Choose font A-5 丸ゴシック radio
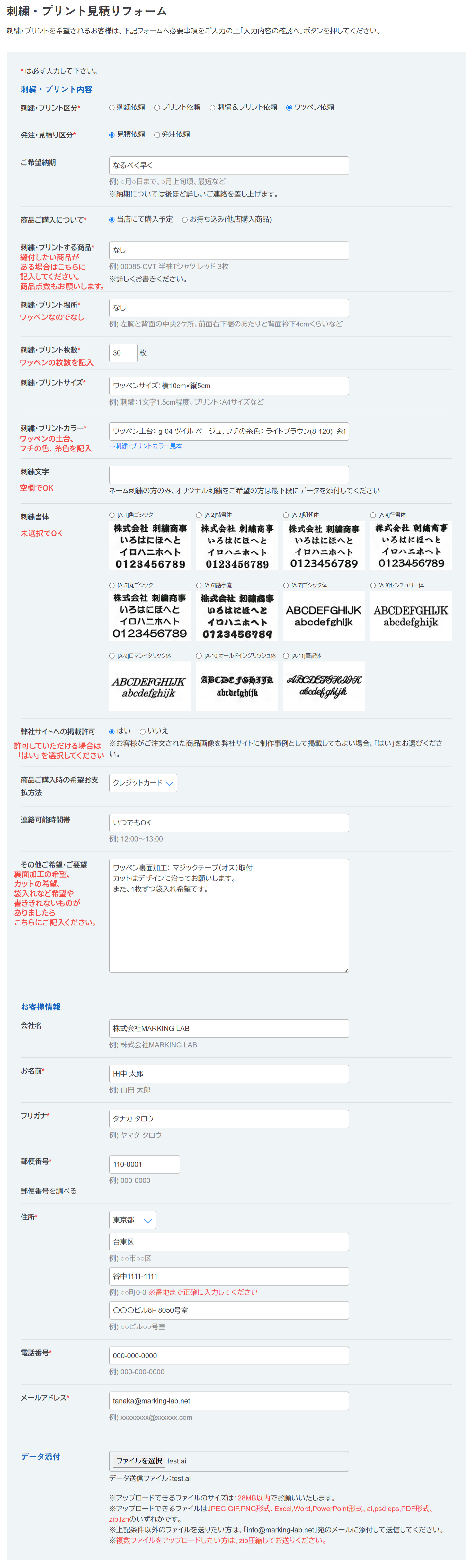472x1568 pixels. click(x=112, y=586)
